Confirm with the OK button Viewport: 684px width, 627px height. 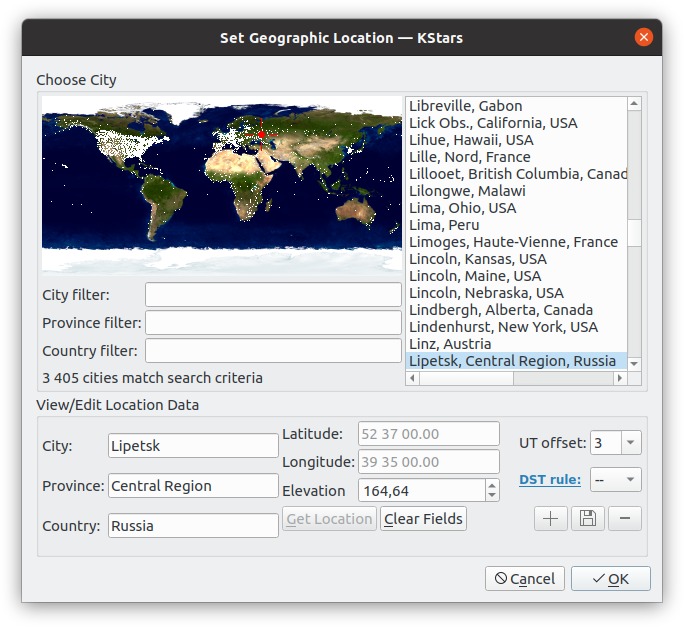[x=610, y=579]
